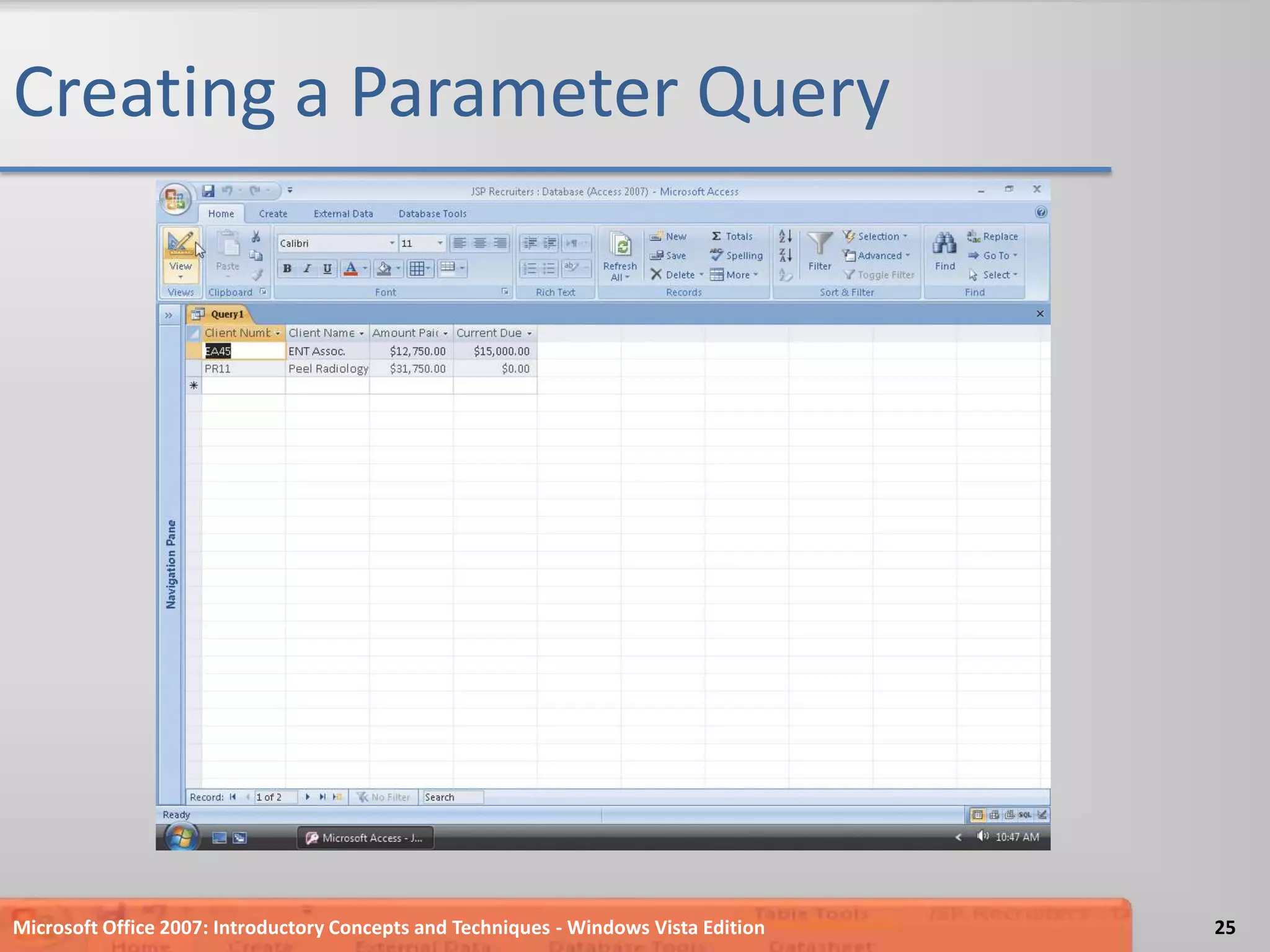Image resolution: width=1270 pixels, height=952 pixels.
Task: Align text left
Action: (460, 243)
